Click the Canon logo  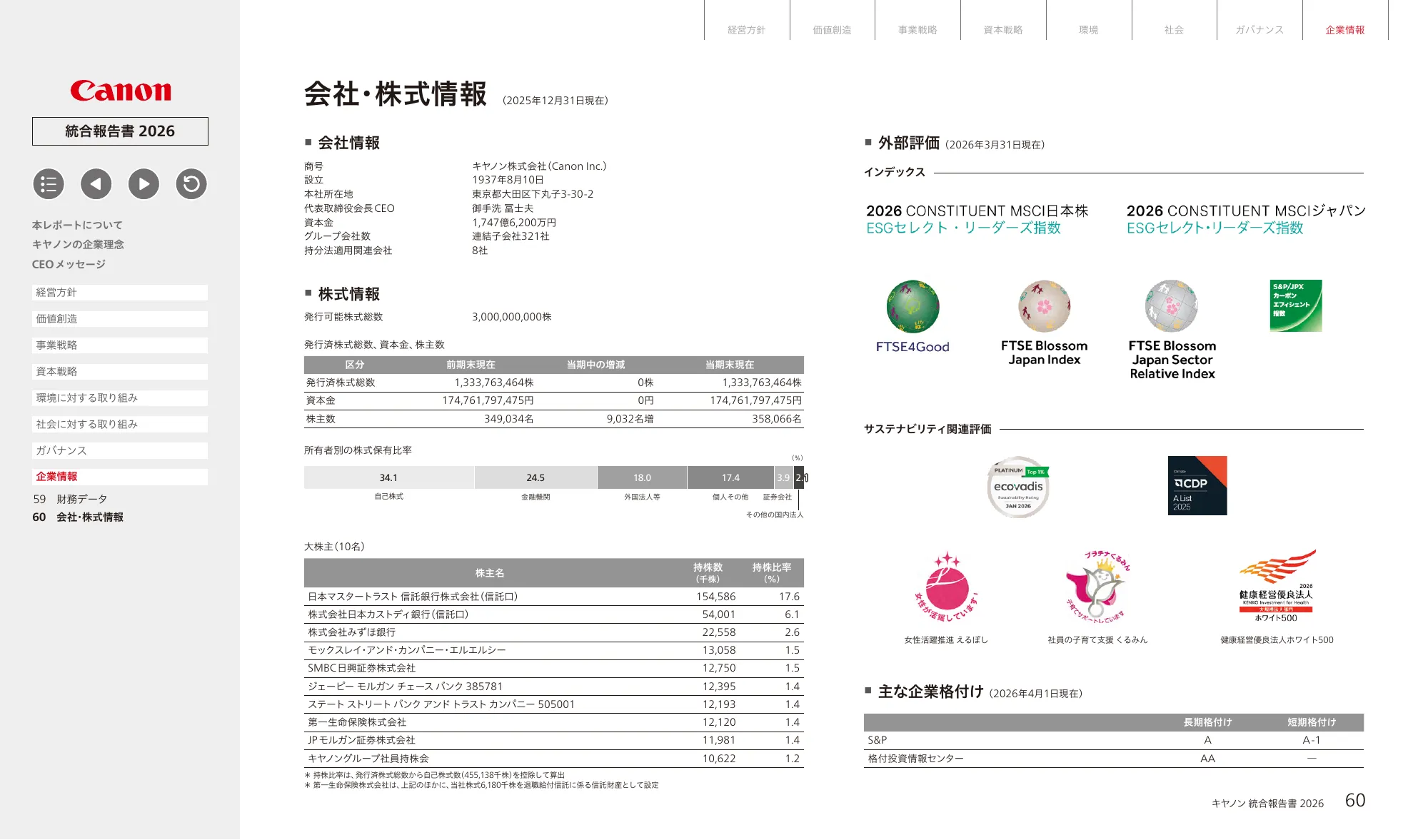121,91
